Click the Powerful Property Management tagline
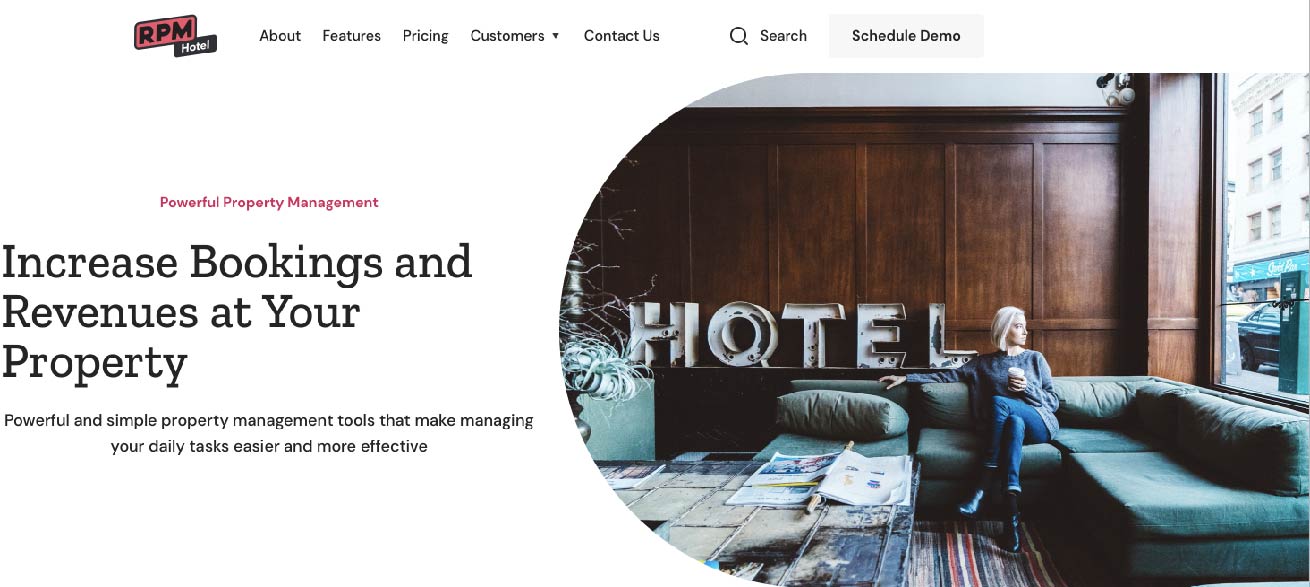Viewport: 1310px width, 587px height. coord(269,202)
